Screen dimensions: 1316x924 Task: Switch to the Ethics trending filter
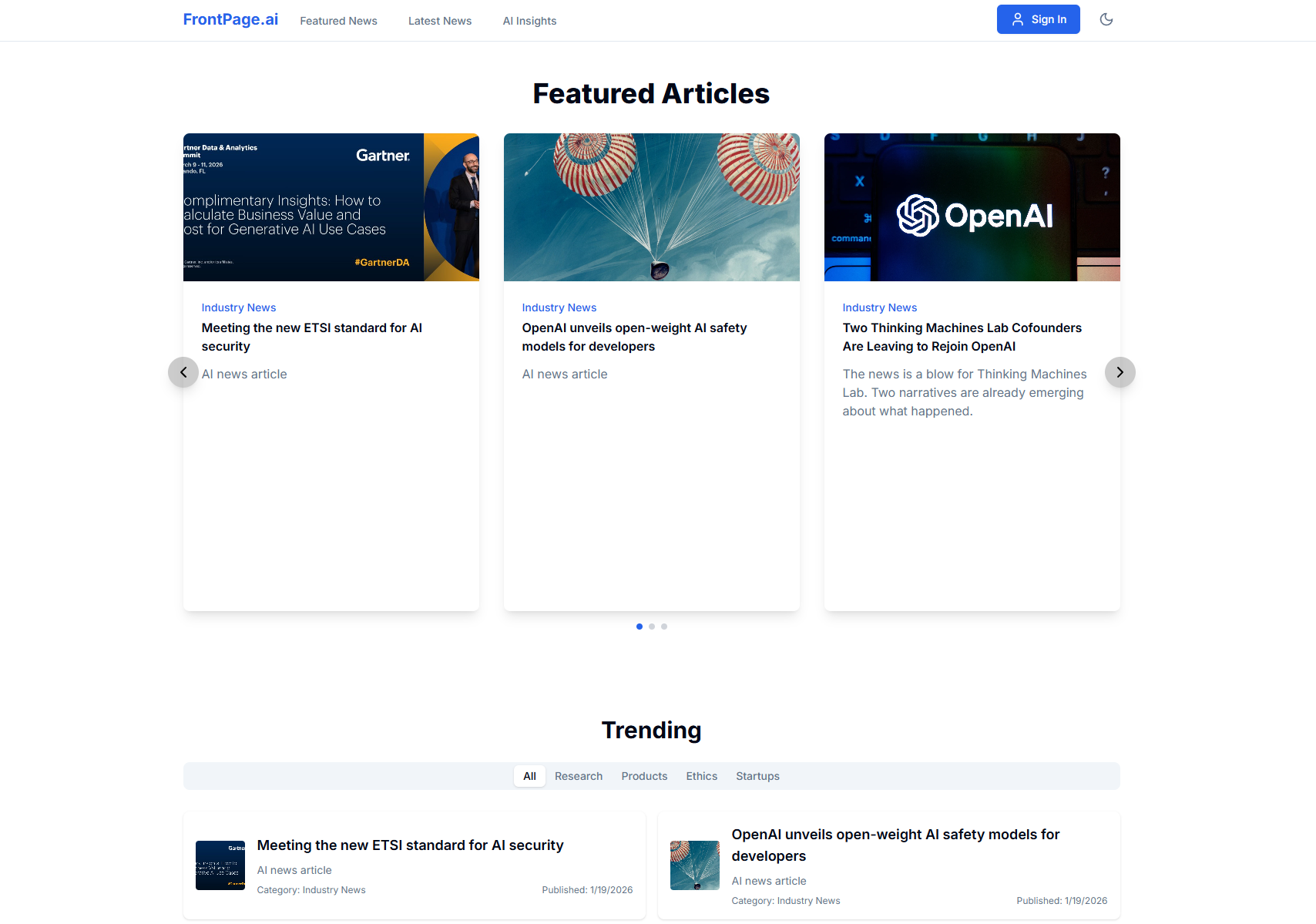coord(701,776)
